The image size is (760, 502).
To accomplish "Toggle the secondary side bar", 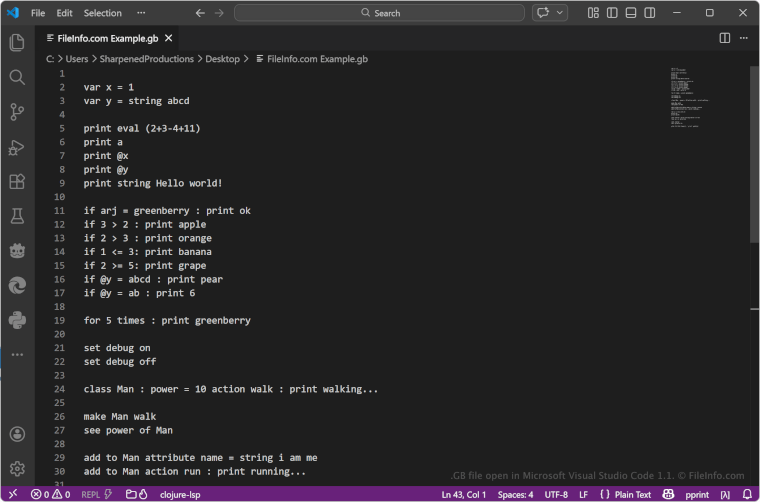I will point(649,13).
